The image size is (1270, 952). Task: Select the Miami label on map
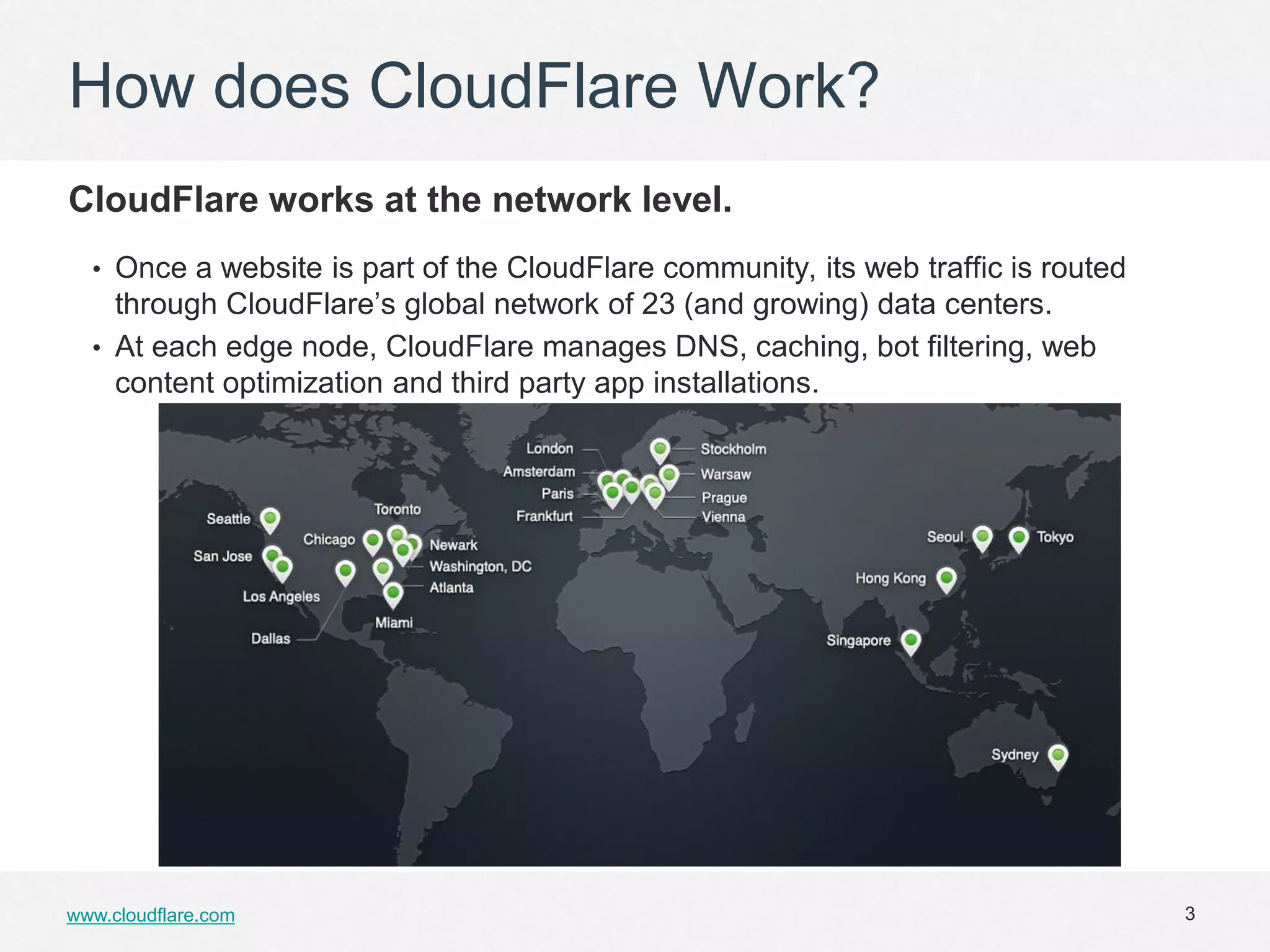(394, 622)
